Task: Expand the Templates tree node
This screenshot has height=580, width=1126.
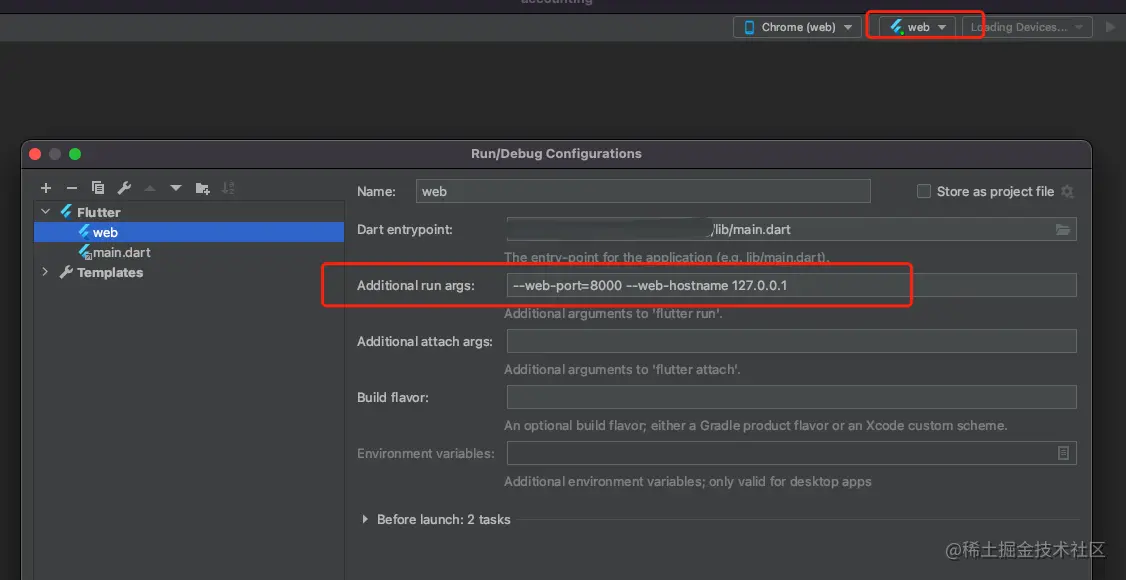Action: click(46, 272)
